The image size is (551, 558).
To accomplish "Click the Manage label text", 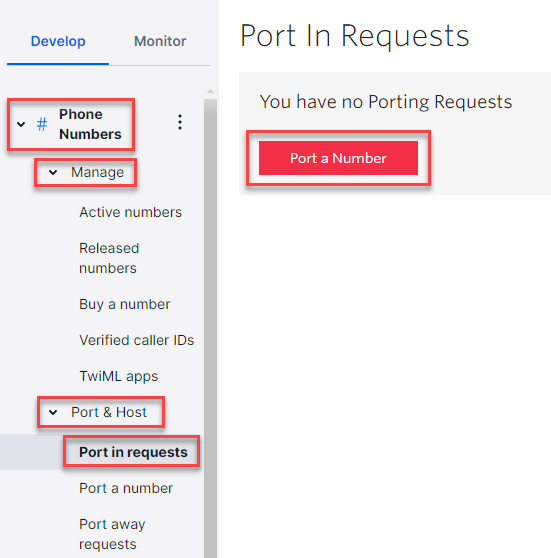I will (97, 172).
